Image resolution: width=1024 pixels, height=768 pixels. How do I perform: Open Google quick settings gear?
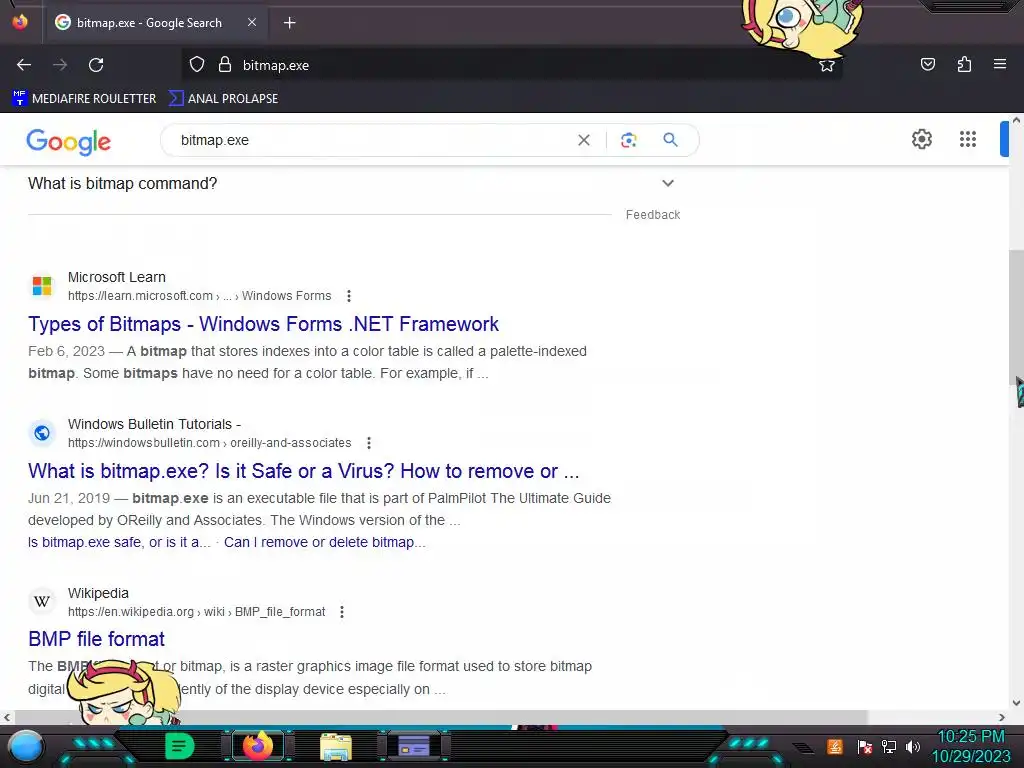921,139
